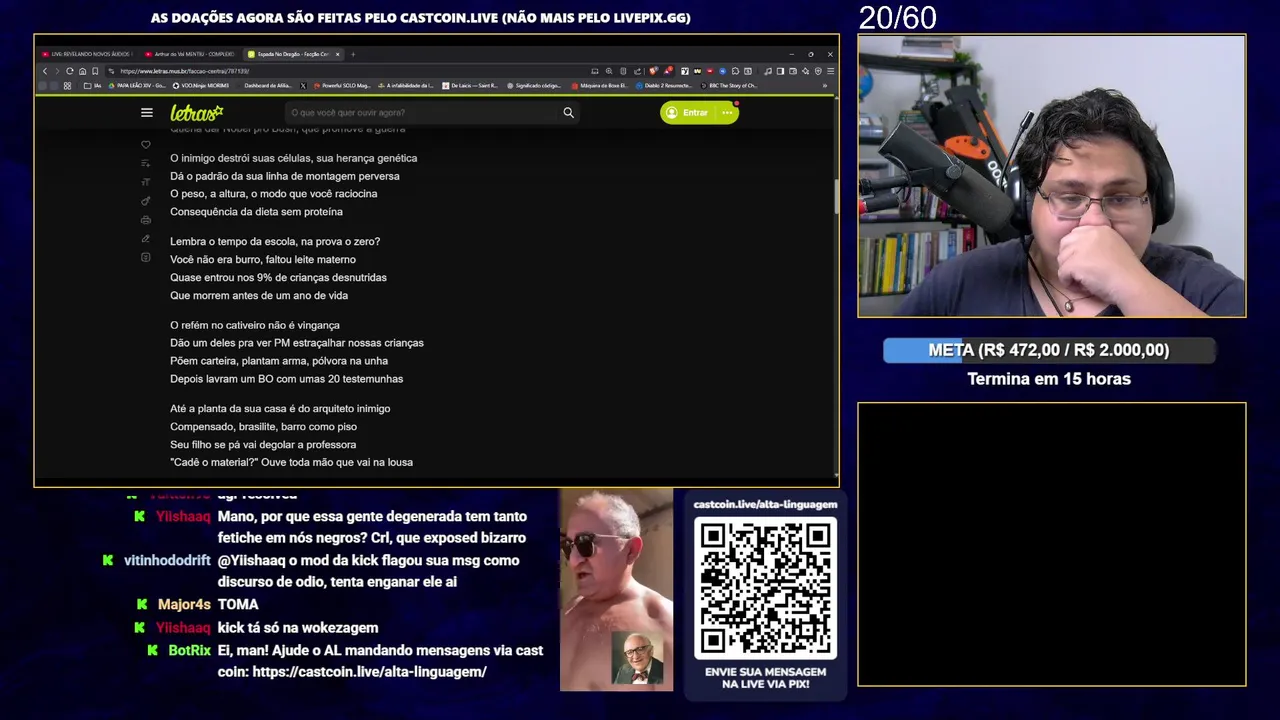Open 'BBC The Story of Ch...' bookmark

[728, 85]
